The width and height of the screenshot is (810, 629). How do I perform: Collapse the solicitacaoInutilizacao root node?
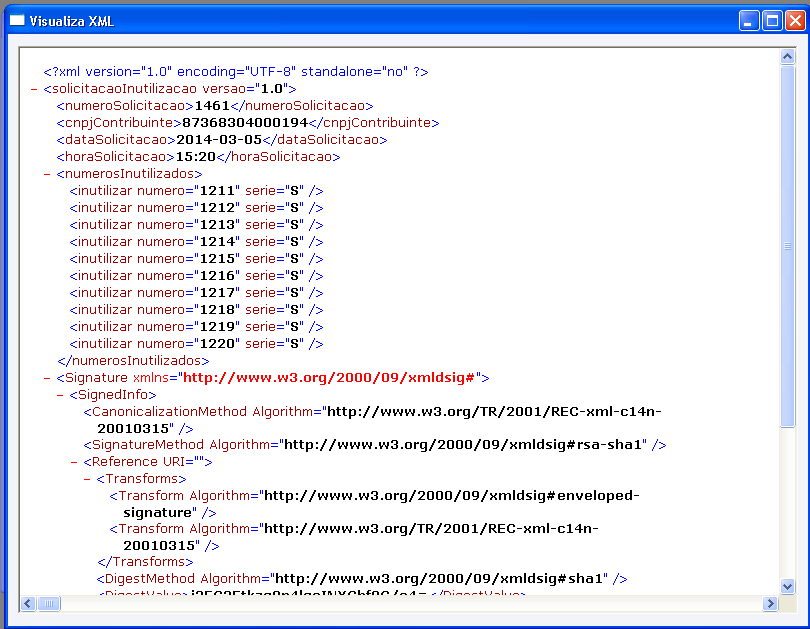tap(34, 89)
